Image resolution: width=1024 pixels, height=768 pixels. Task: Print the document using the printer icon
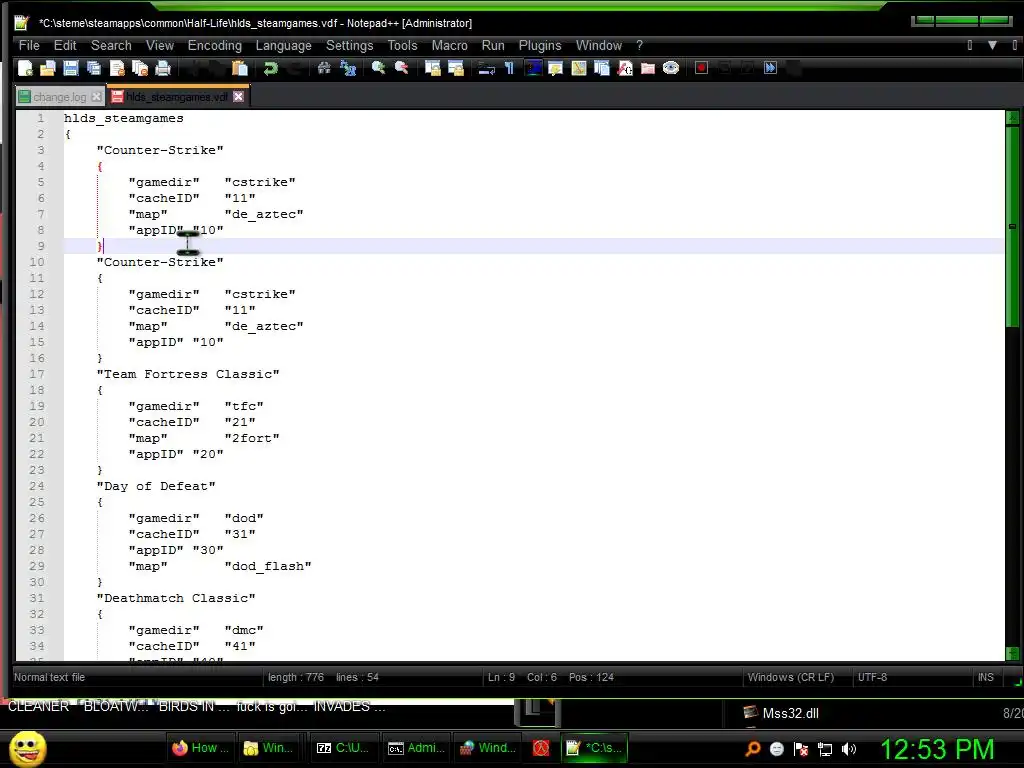[163, 68]
